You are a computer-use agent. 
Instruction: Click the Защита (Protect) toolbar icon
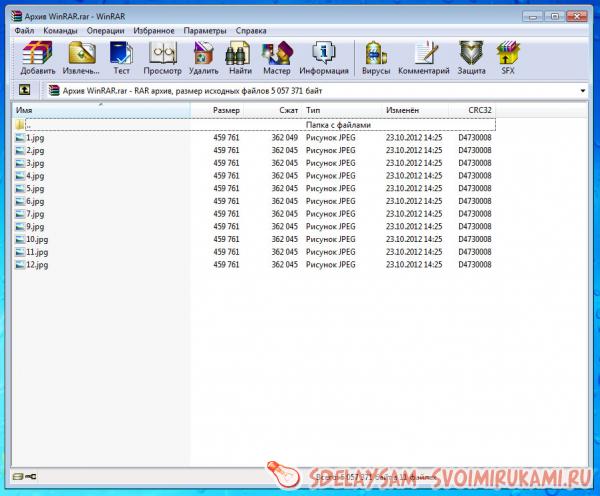(x=471, y=56)
